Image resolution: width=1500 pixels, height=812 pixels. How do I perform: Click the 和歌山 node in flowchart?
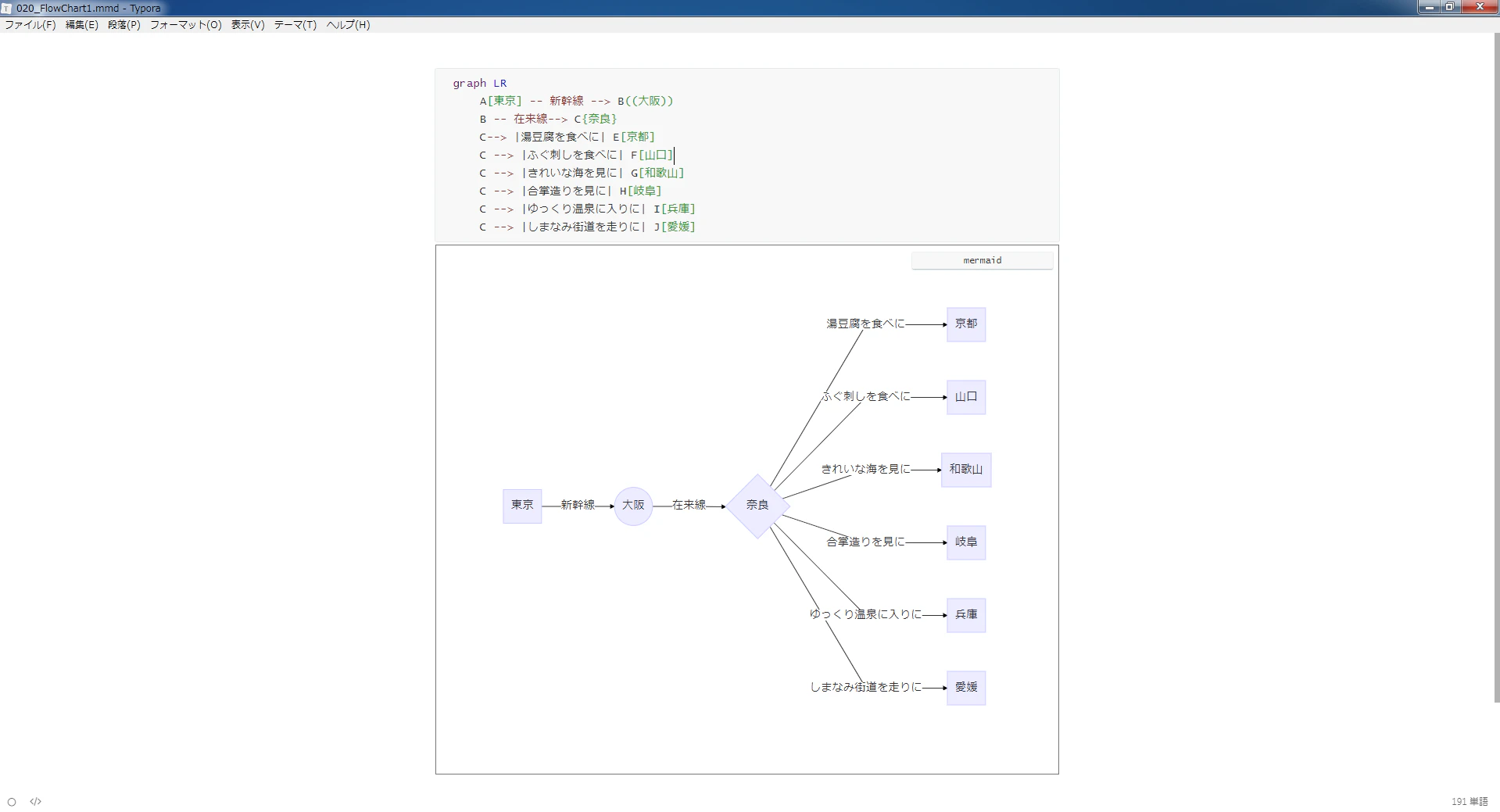[966, 470]
